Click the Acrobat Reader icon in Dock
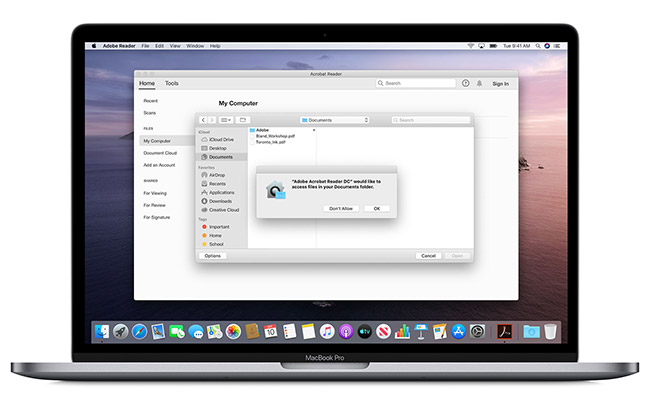The height and width of the screenshot is (405, 650). coord(505,331)
